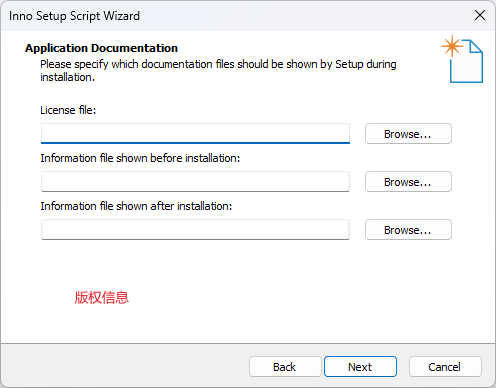Click the 'Please specify which documentation files' description
This screenshot has height=388, width=496.
tap(218, 70)
